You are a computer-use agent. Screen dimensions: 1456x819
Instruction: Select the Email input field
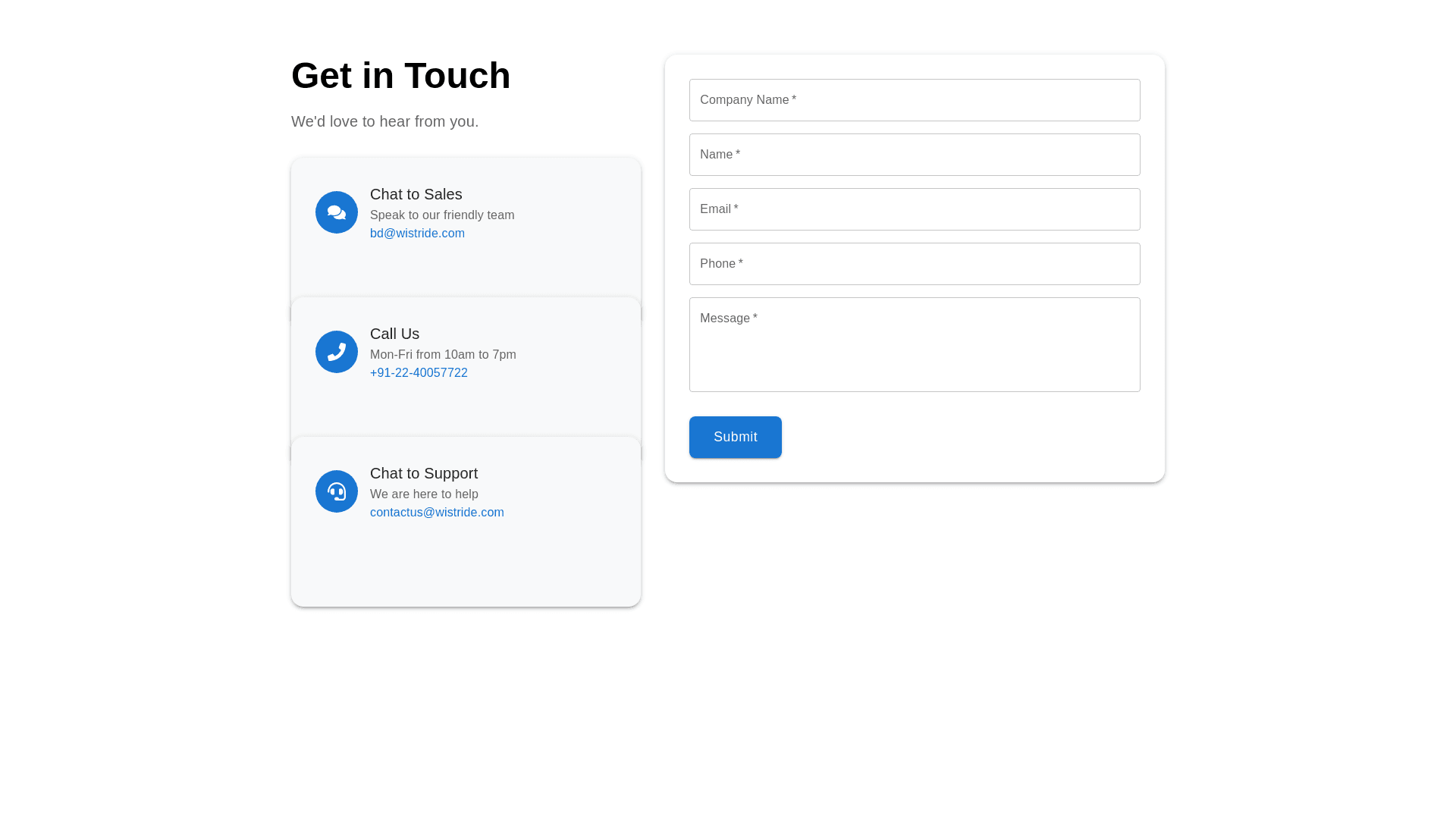click(914, 209)
